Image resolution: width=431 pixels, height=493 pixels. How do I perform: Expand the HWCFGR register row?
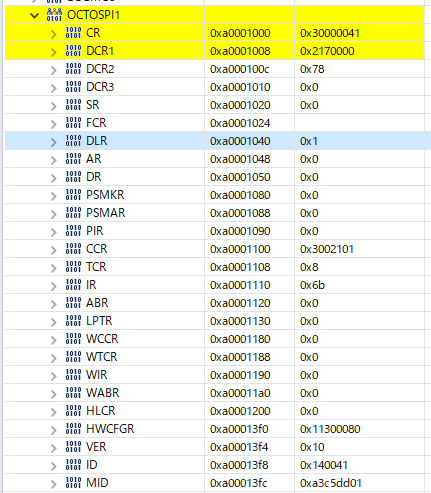(x=53, y=430)
